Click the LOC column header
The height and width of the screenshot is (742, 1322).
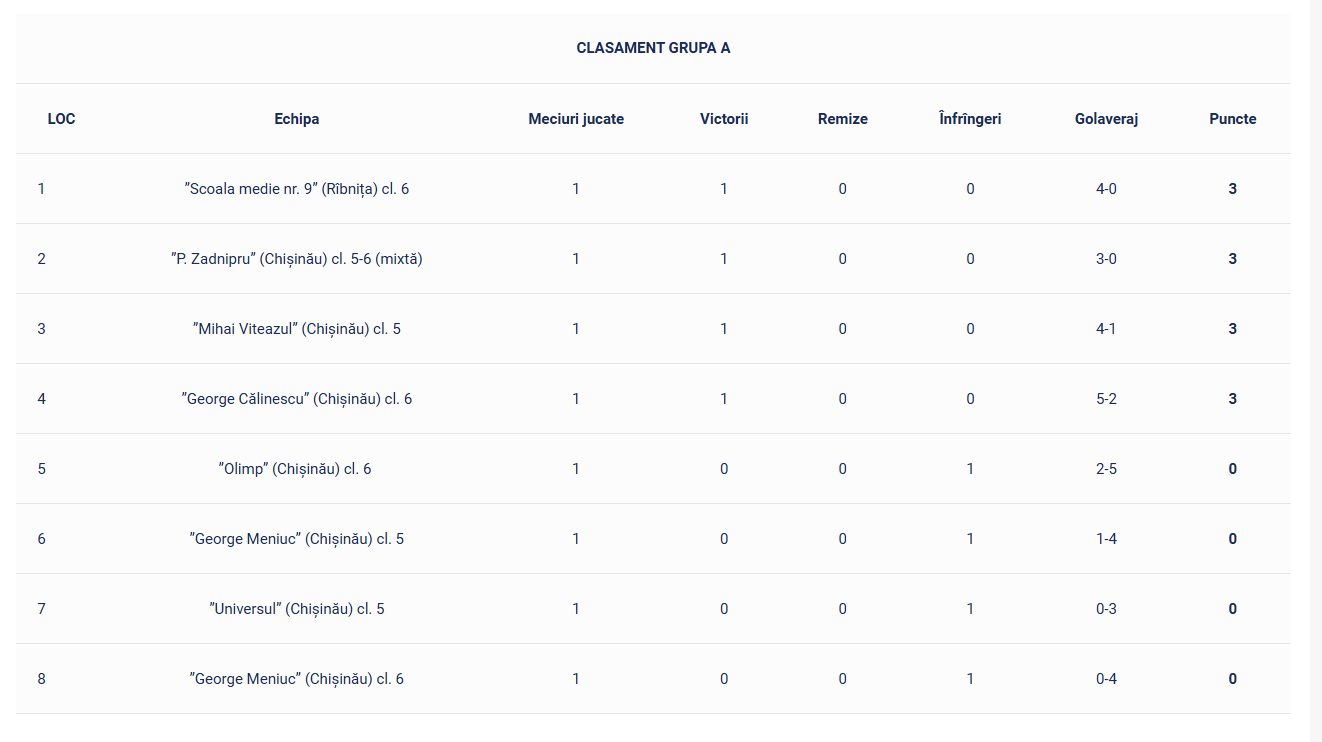tap(61, 119)
